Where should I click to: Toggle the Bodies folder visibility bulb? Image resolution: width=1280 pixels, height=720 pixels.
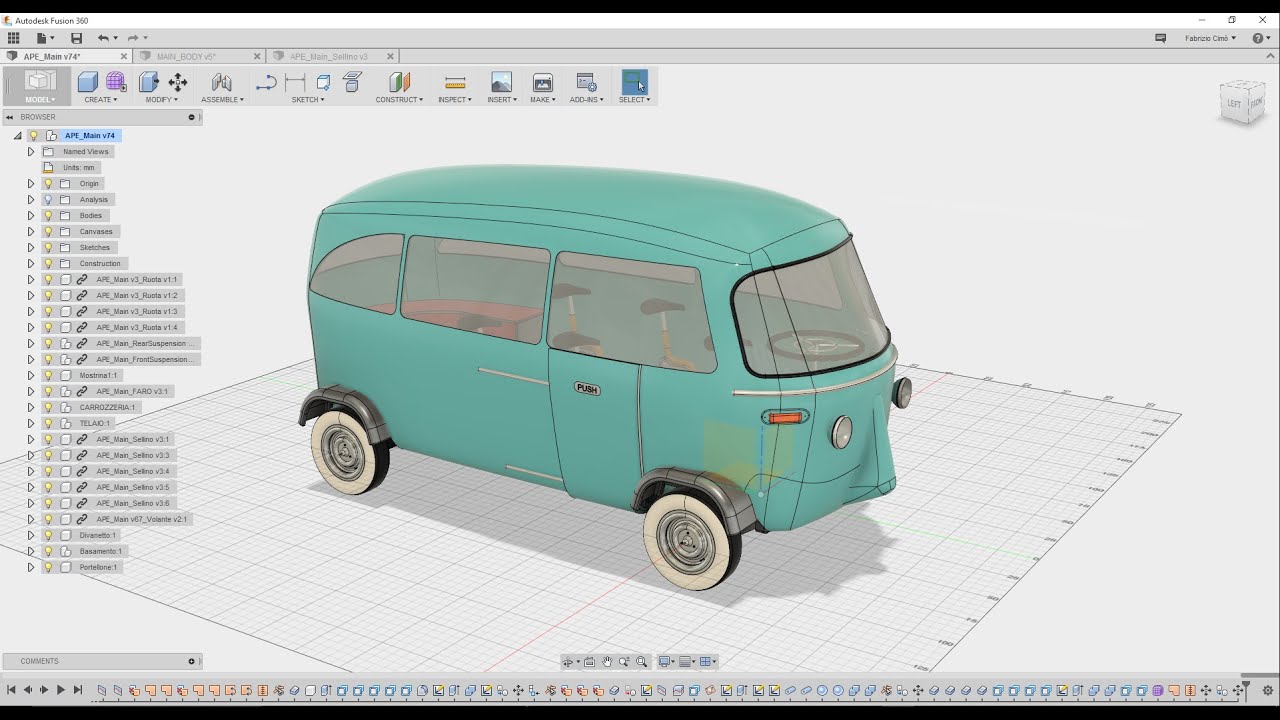[x=47, y=216]
